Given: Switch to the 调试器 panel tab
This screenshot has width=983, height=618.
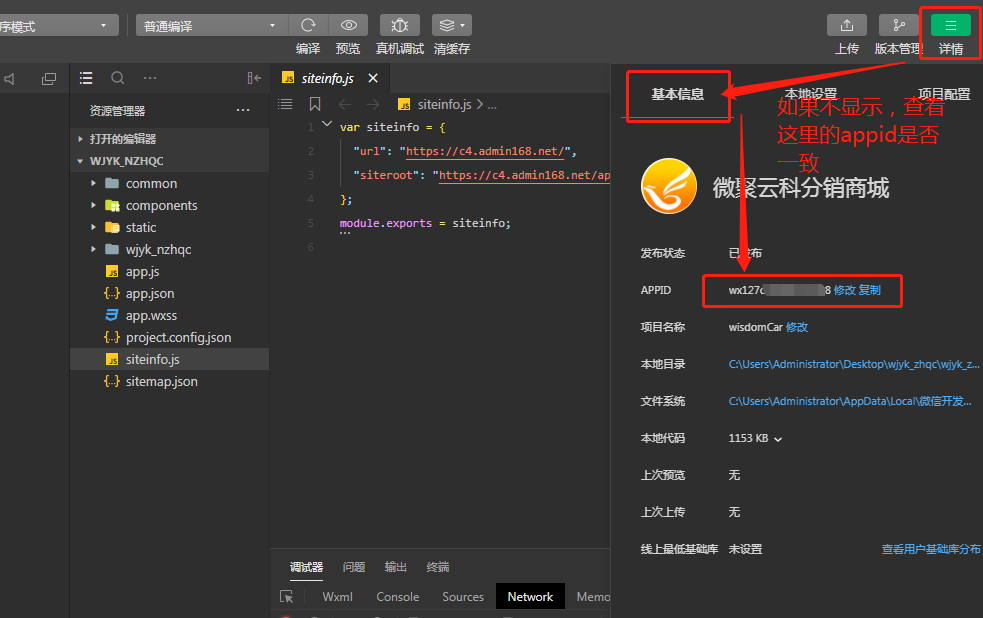Looking at the screenshot, I should tap(306, 567).
